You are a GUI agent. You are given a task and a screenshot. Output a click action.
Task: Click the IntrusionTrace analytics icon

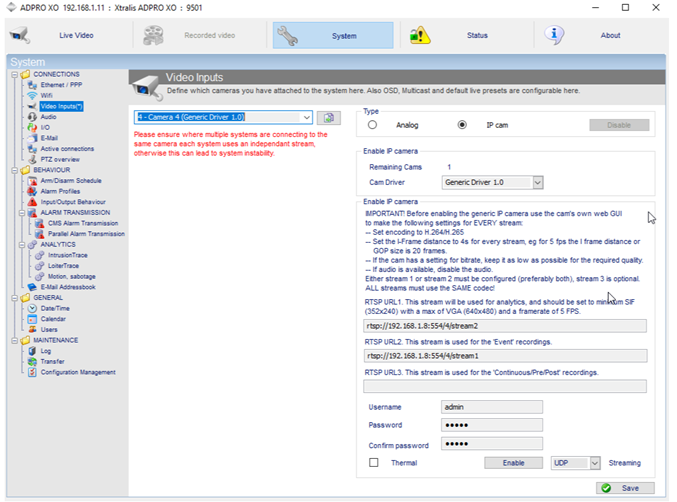click(x=39, y=255)
